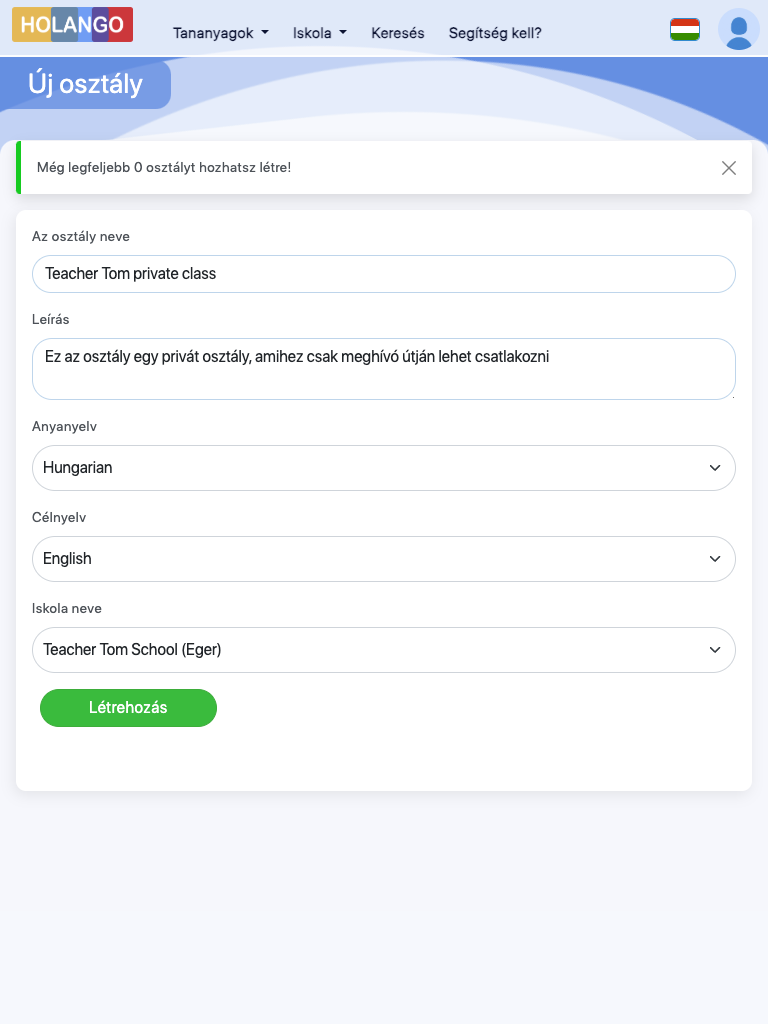This screenshot has width=768, height=1024.
Task: Click the Anyanyelv field label
Action: click(64, 427)
